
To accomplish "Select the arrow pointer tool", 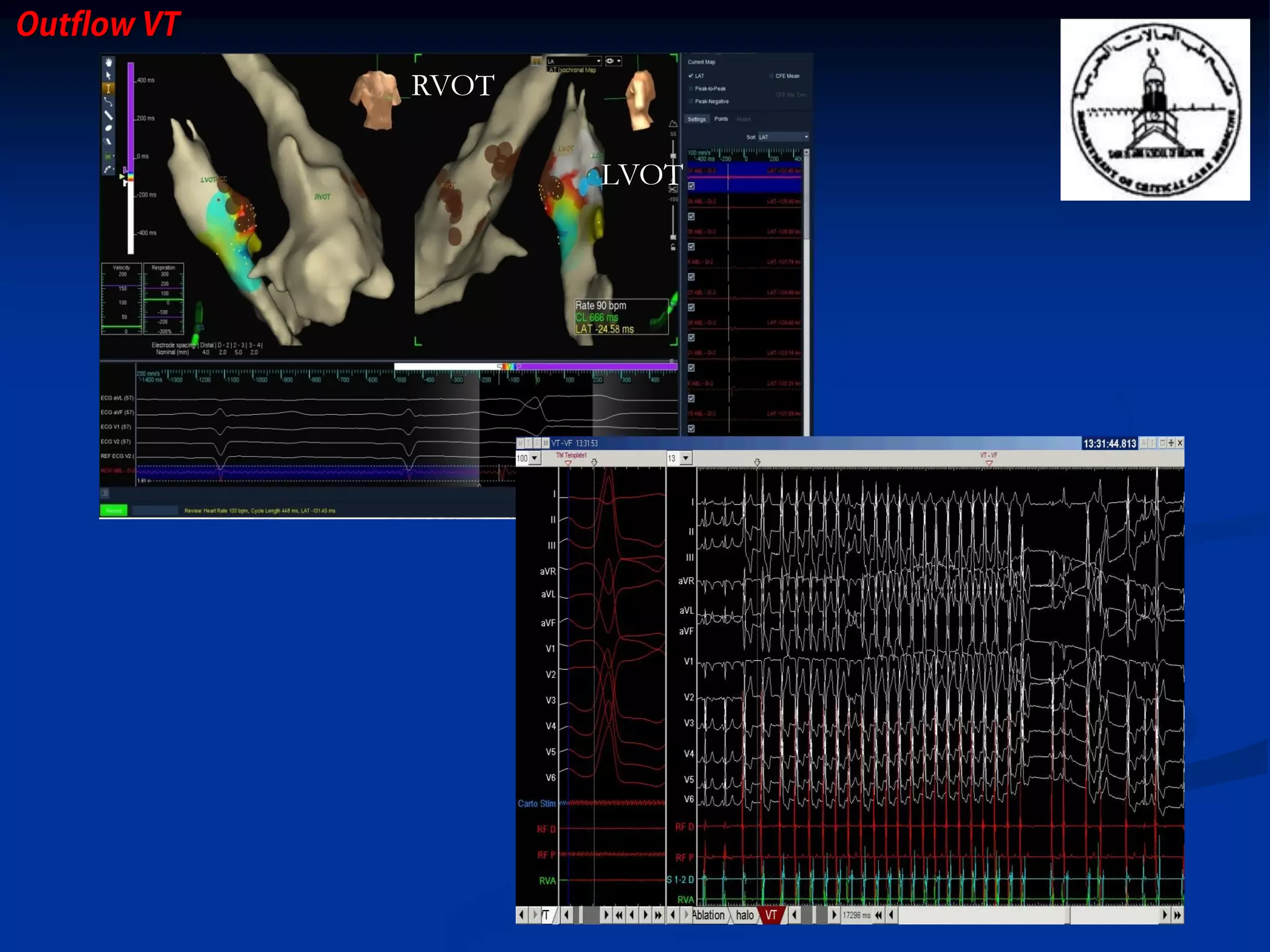I will point(109,75).
